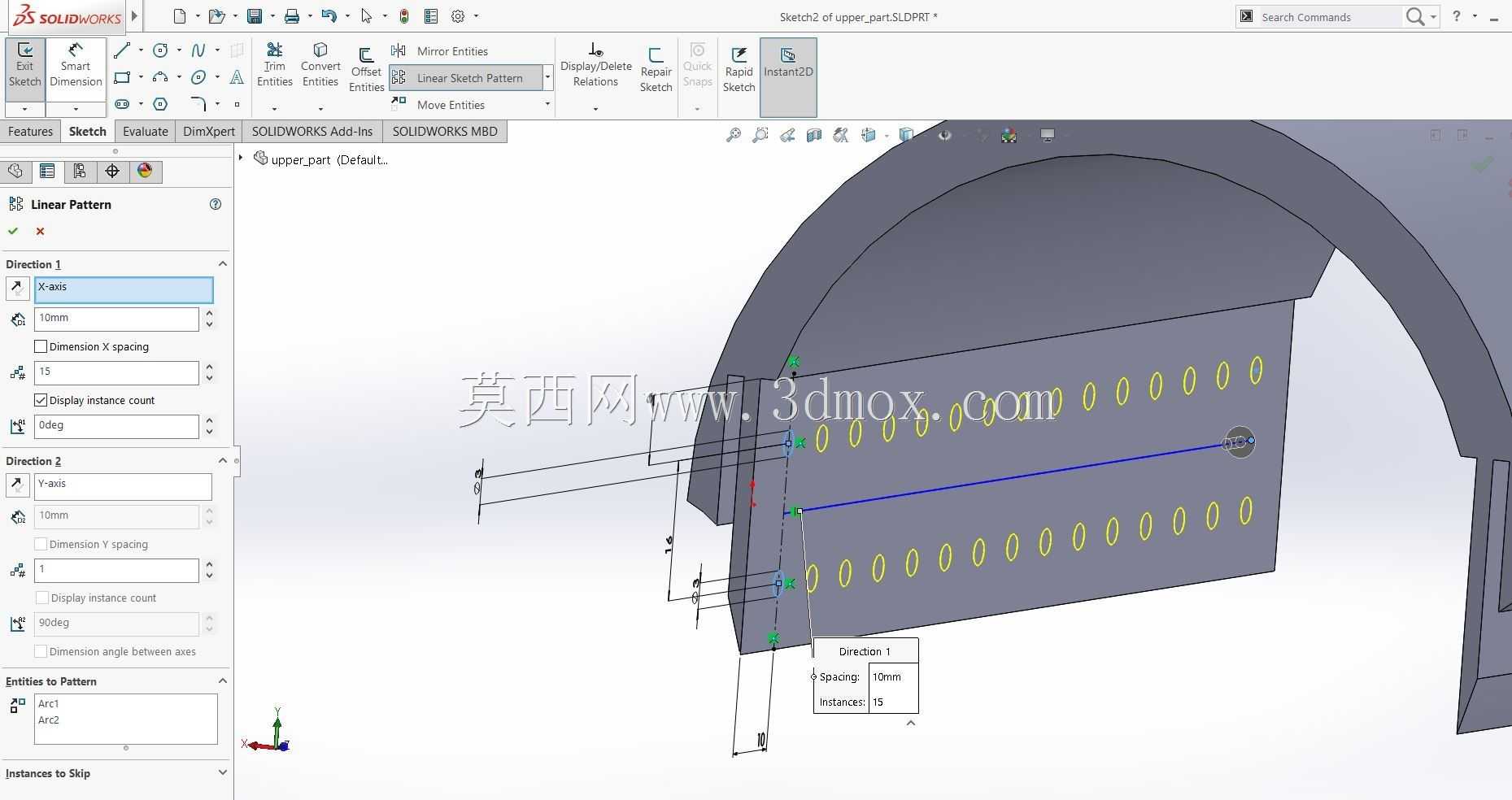
Task: Open the Linear Sketch Pattern dropdown arrow
Action: pos(548,78)
